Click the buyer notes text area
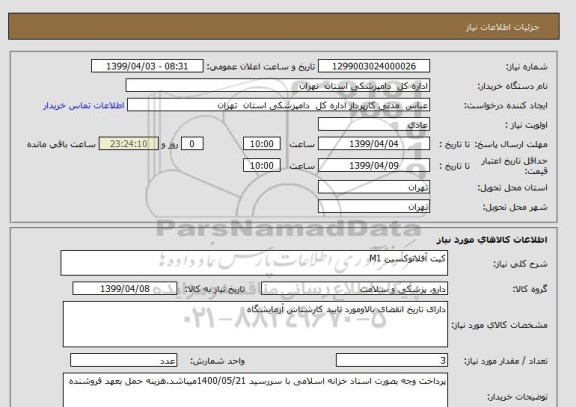Viewport: 576px width, 407px height. (255, 390)
